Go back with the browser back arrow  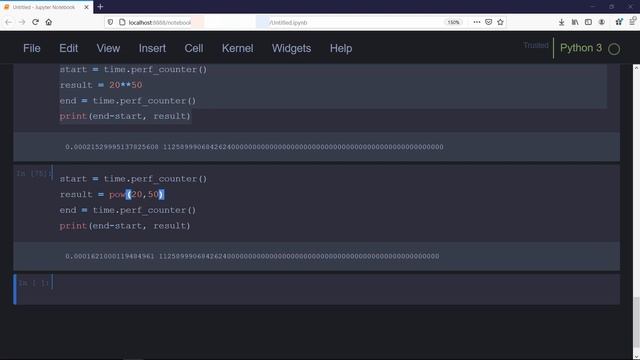click(9, 22)
